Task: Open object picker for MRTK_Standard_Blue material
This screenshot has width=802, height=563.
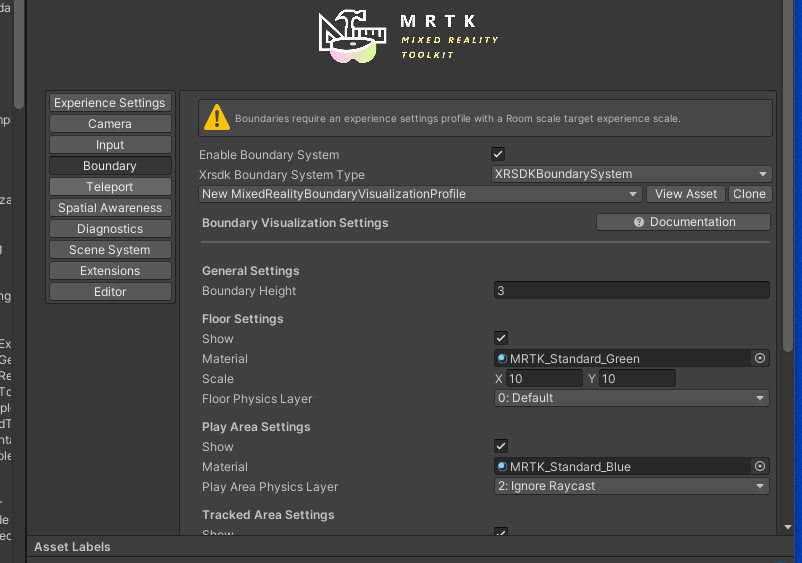Action: [760, 466]
